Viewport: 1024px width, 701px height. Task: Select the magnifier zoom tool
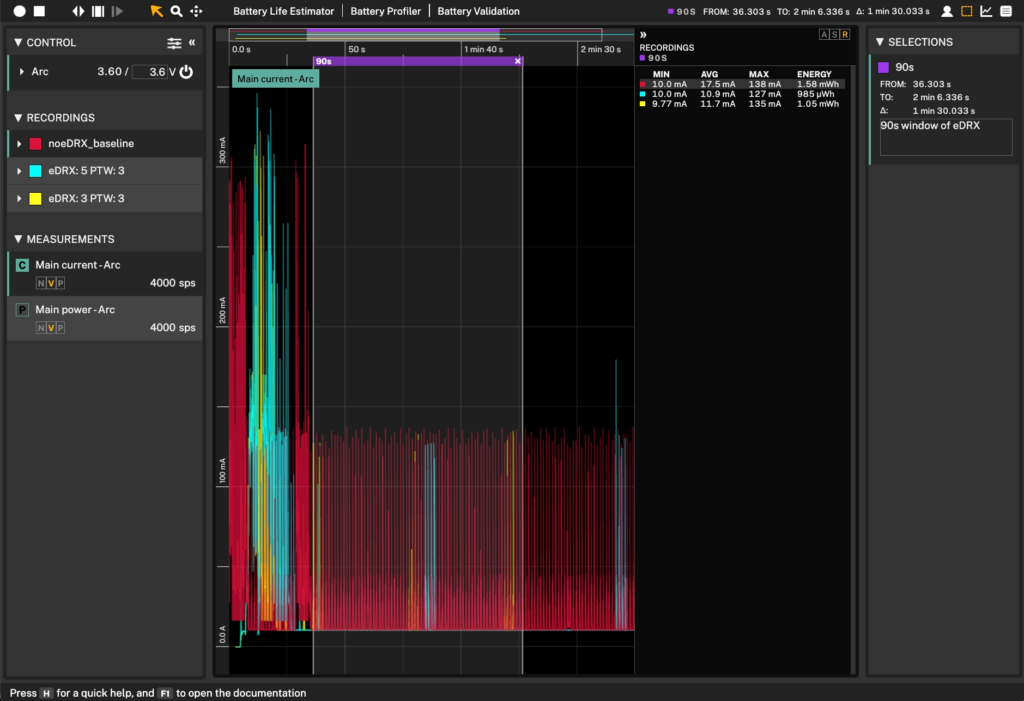(x=176, y=11)
